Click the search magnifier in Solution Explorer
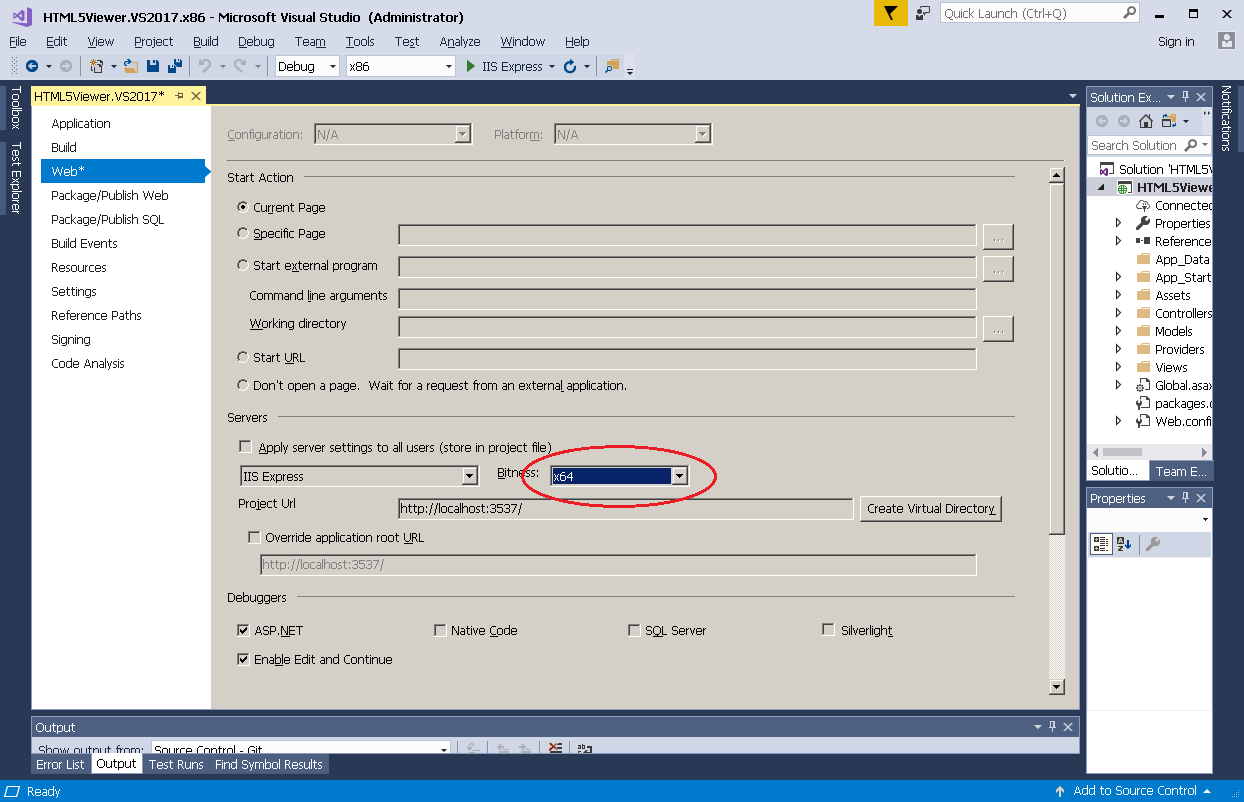Viewport: 1244px width, 802px height. click(x=1190, y=145)
